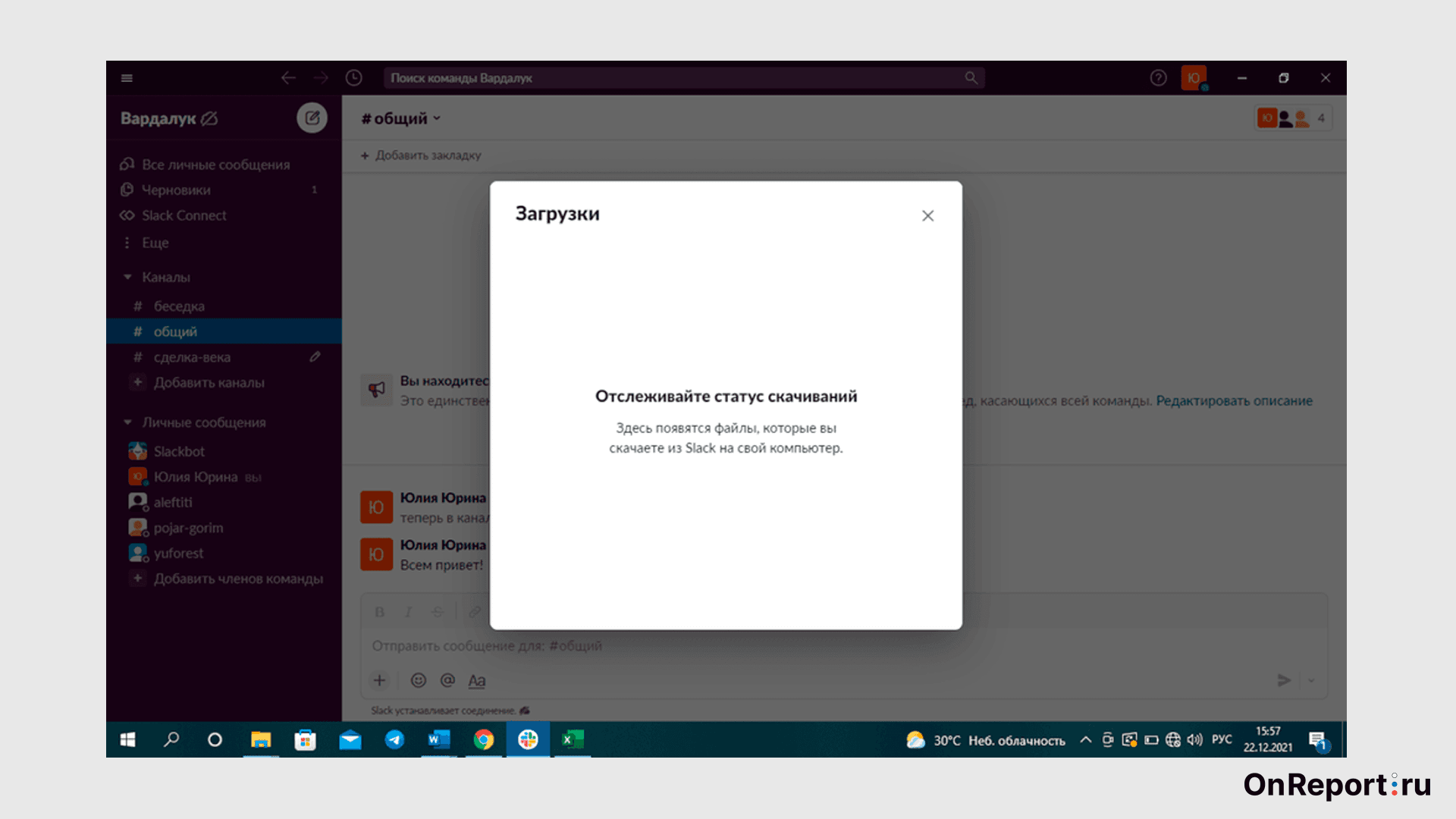This screenshot has width=1456, height=819.
Task: Go forward with the right arrow
Action: 321,78
